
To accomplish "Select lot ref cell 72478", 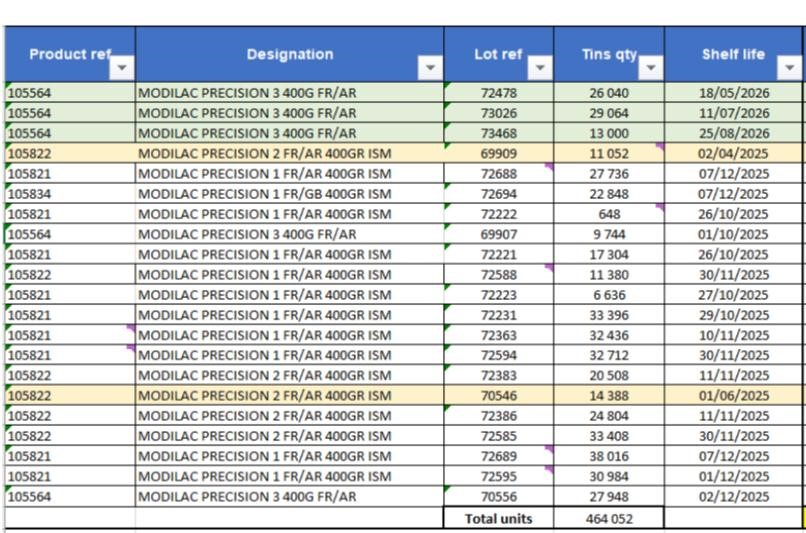I will 498,93.
